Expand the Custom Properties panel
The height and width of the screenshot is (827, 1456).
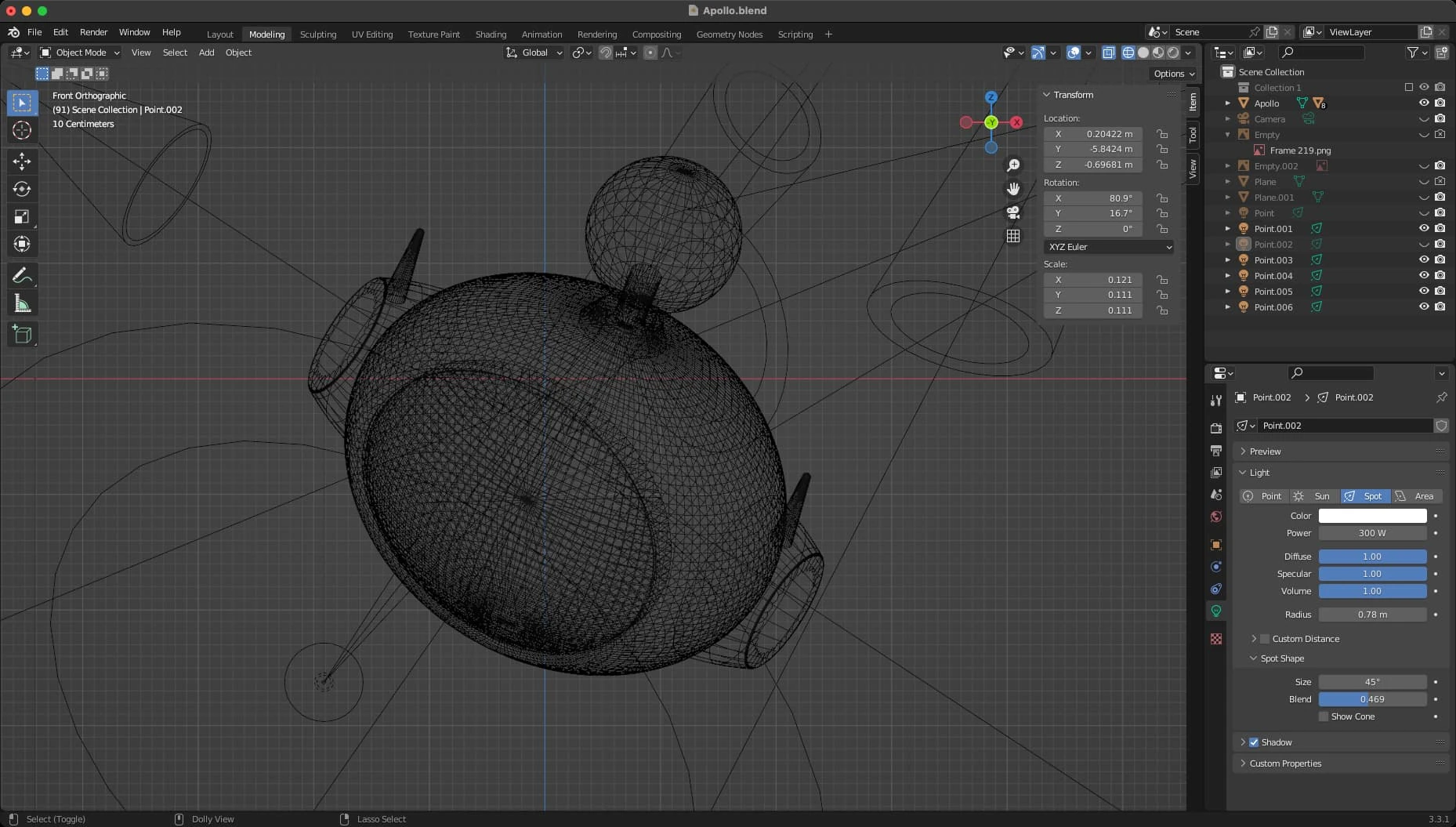coord(1285,764)
